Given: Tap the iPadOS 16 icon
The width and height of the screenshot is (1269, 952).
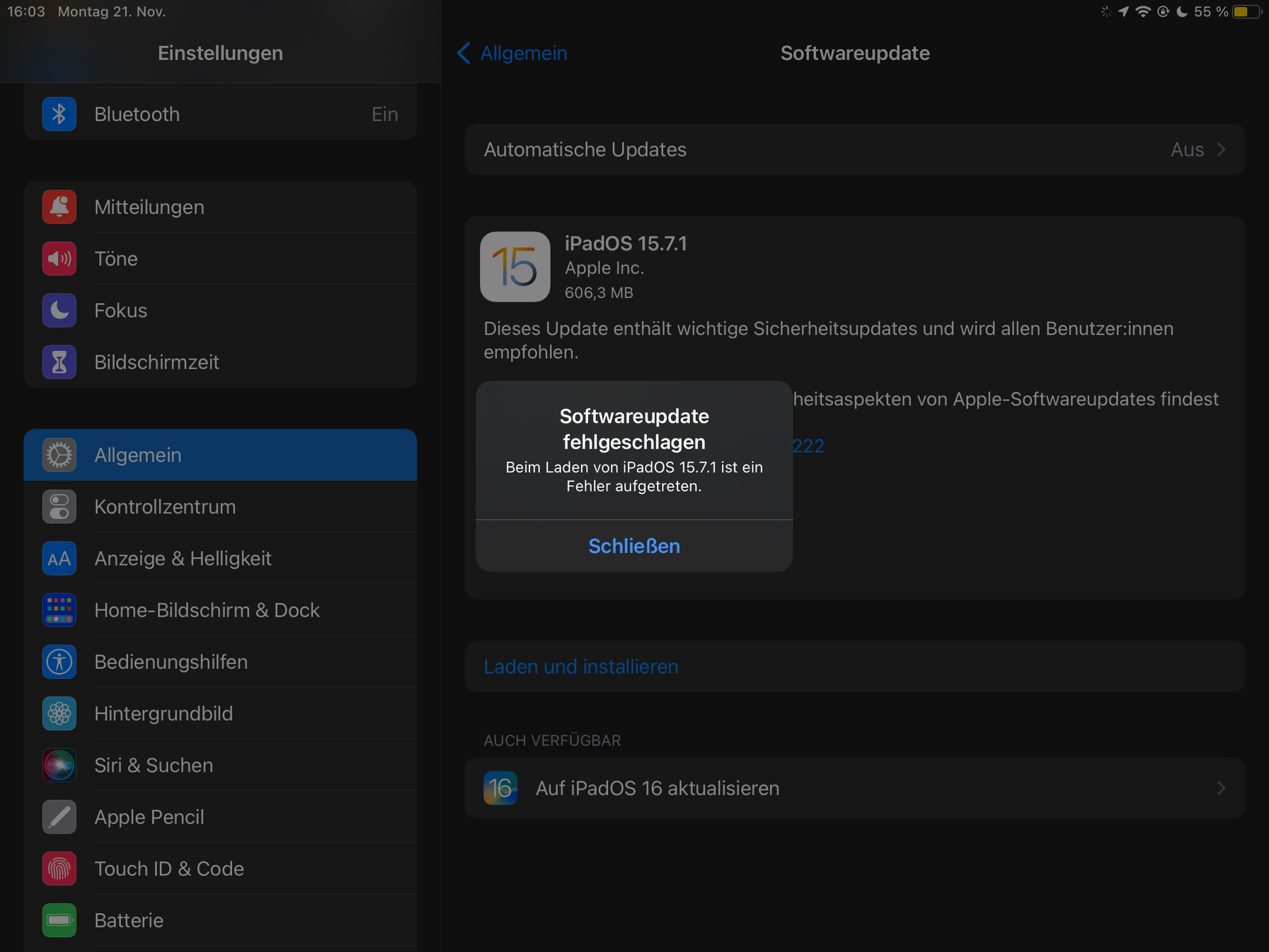Looking at the screenshot, I should [500, 788].
